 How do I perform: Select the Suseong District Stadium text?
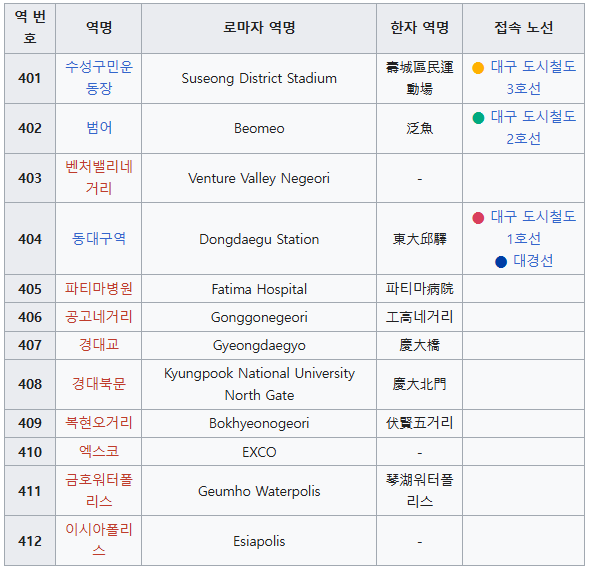[x=259, y=78]
